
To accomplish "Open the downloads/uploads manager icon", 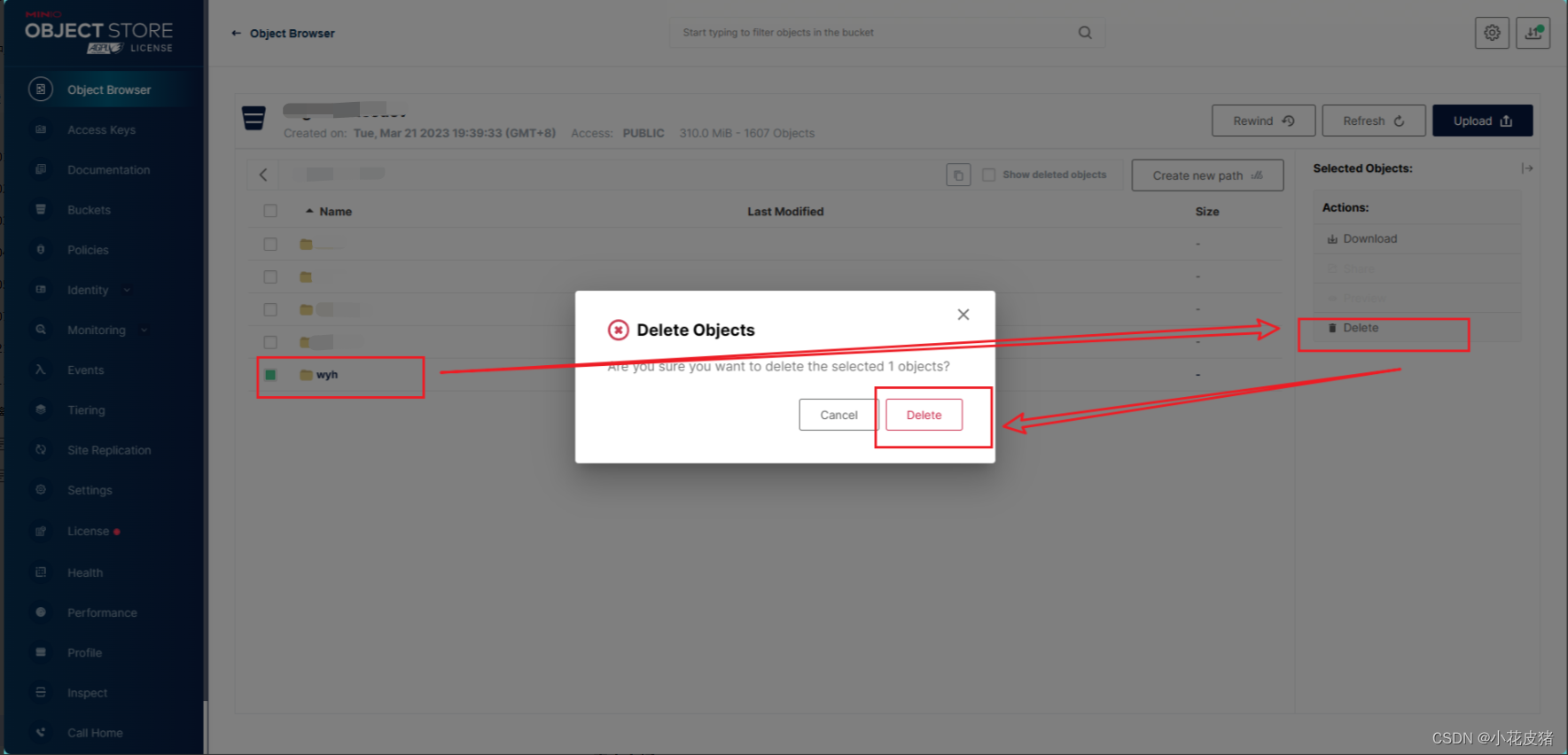I will [1533, 33].
